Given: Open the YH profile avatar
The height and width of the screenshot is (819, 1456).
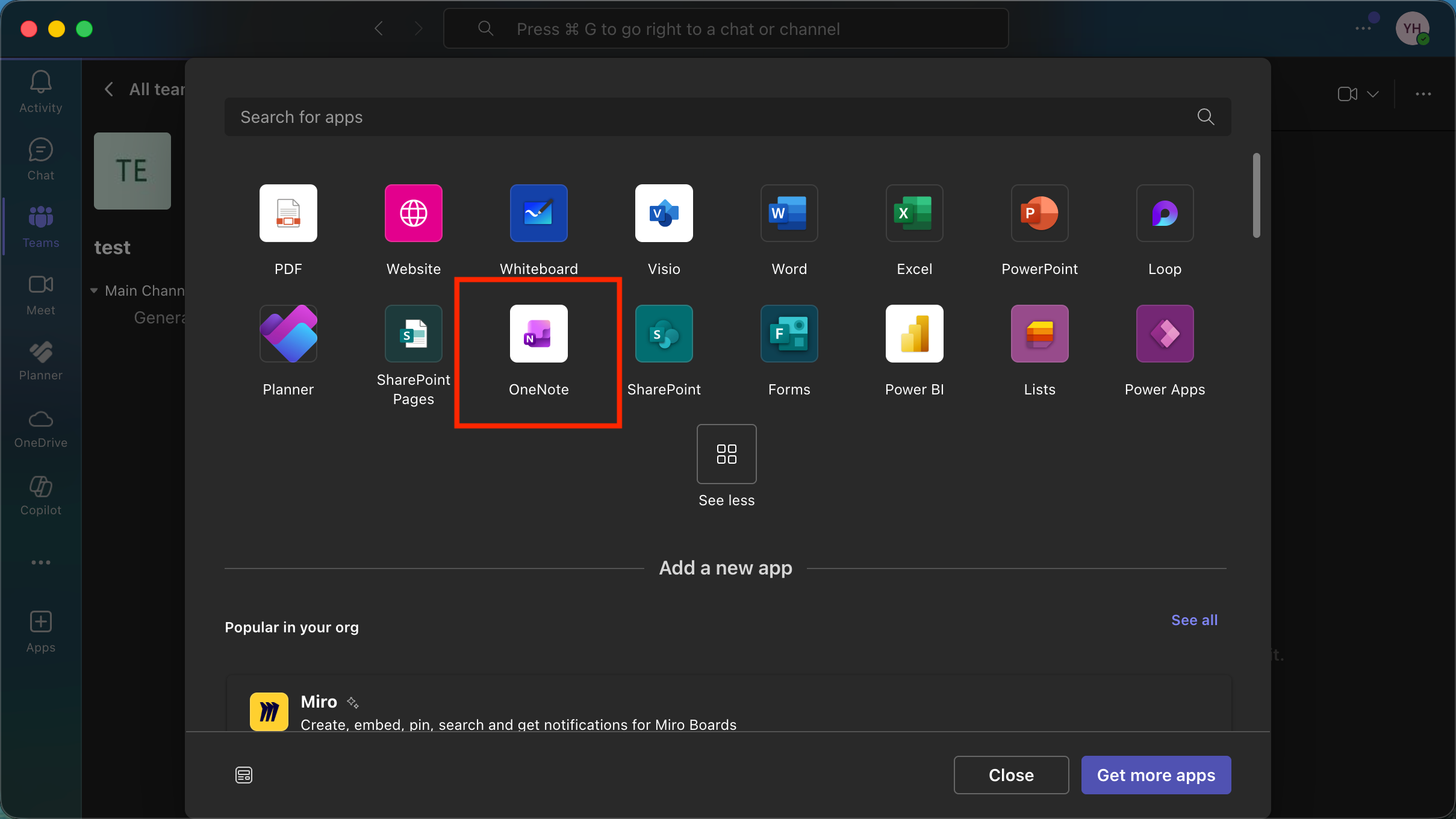Looking at the screenshot, I should 1413,28.
